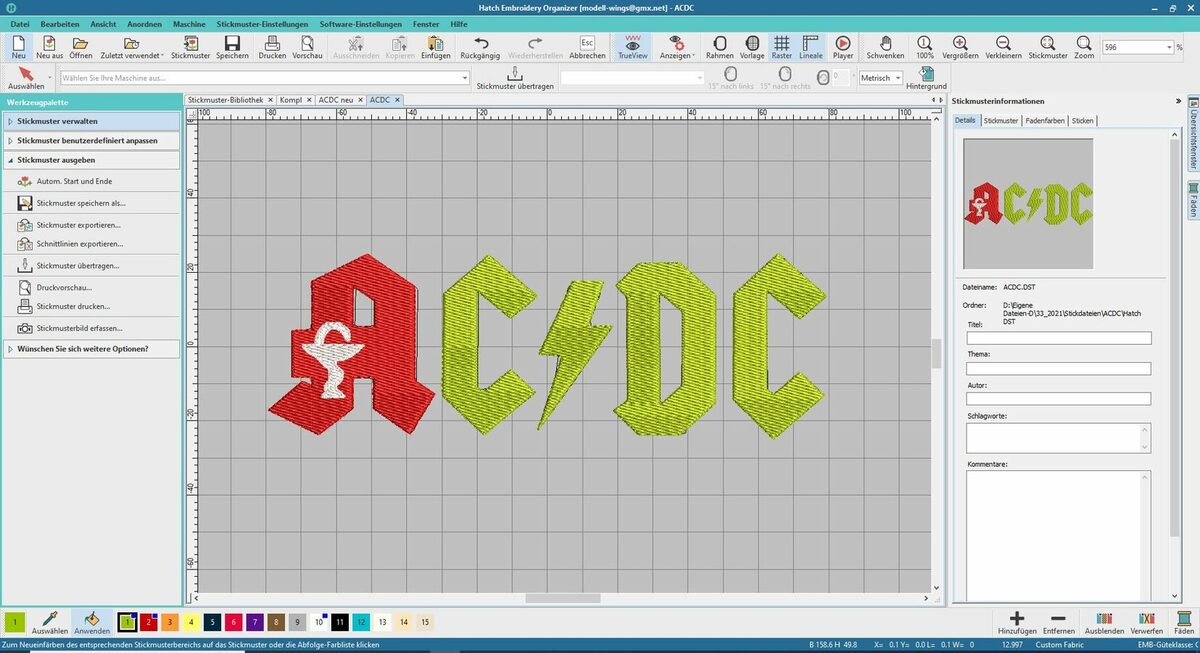The width and height of the screenshot is (1200, 653).
Task: Switch to Fadenfarben info tab
Action: click(x=1045, y=120)
